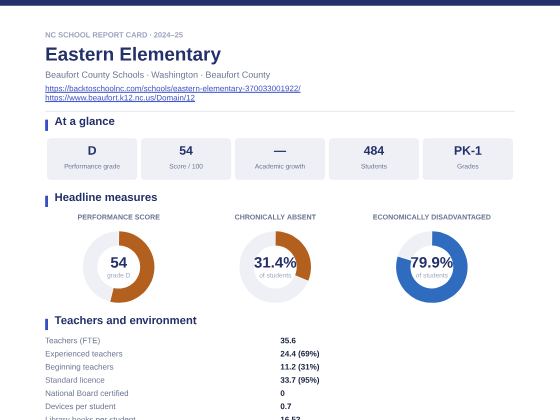Click the 'Experienced teachers' row label
The width and height of the screenshot is (560, 420).
coord(84,354)
